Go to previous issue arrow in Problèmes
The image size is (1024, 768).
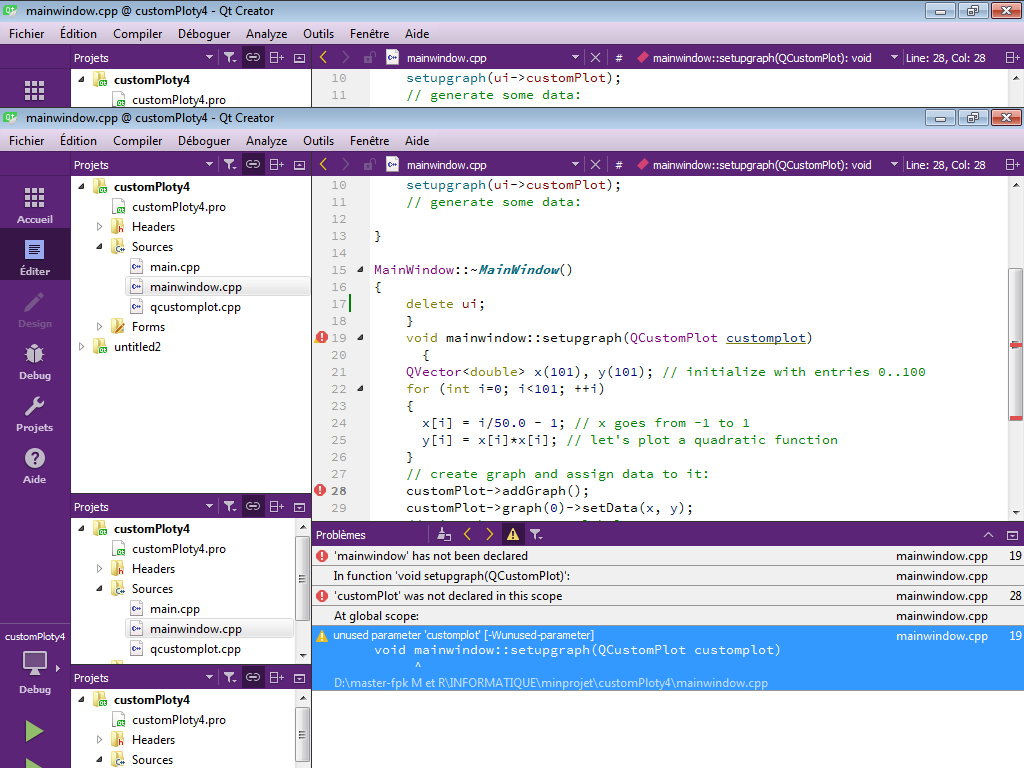(467, 535)
